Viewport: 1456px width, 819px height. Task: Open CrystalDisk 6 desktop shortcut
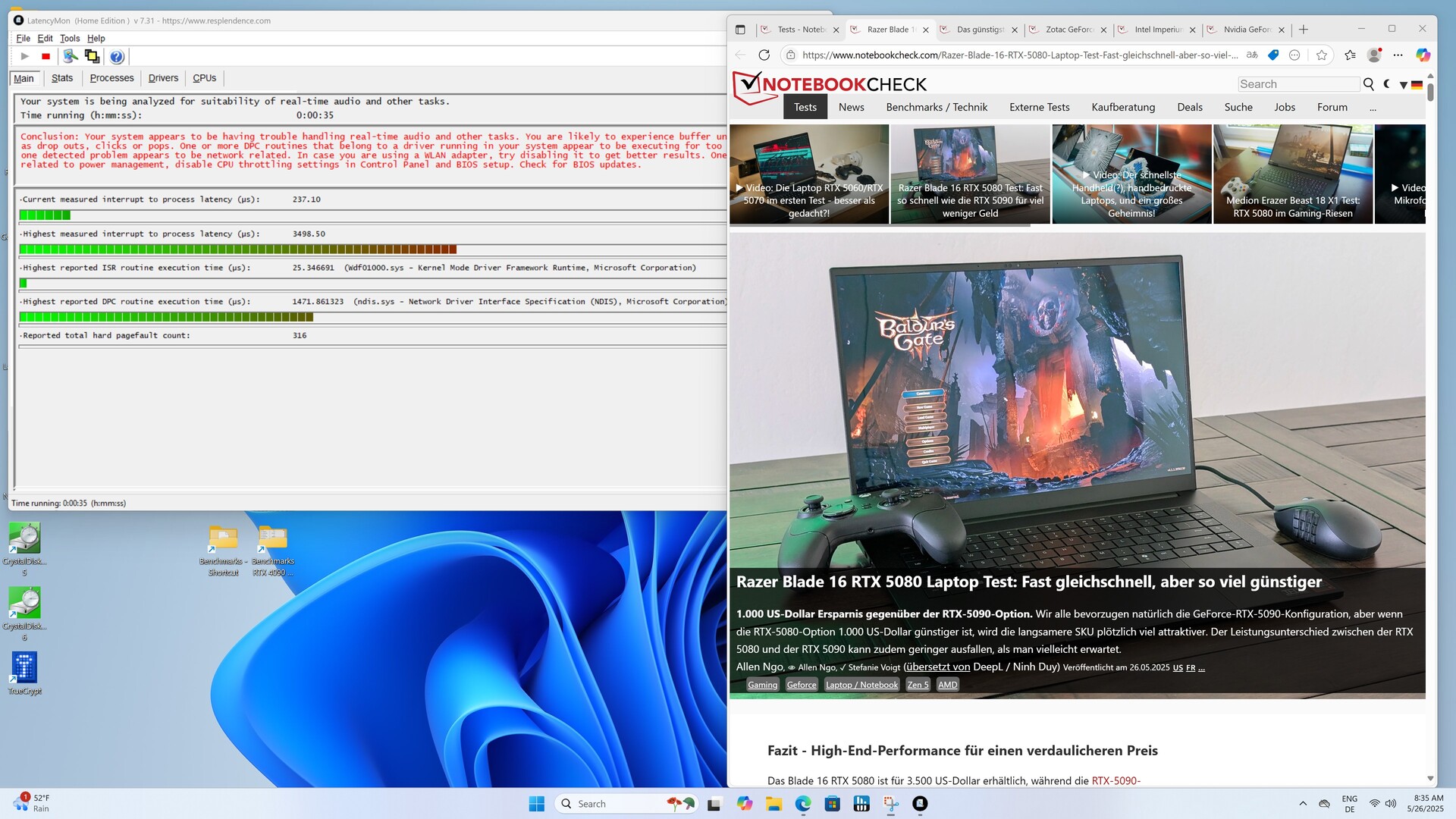(x=24, y=613)
